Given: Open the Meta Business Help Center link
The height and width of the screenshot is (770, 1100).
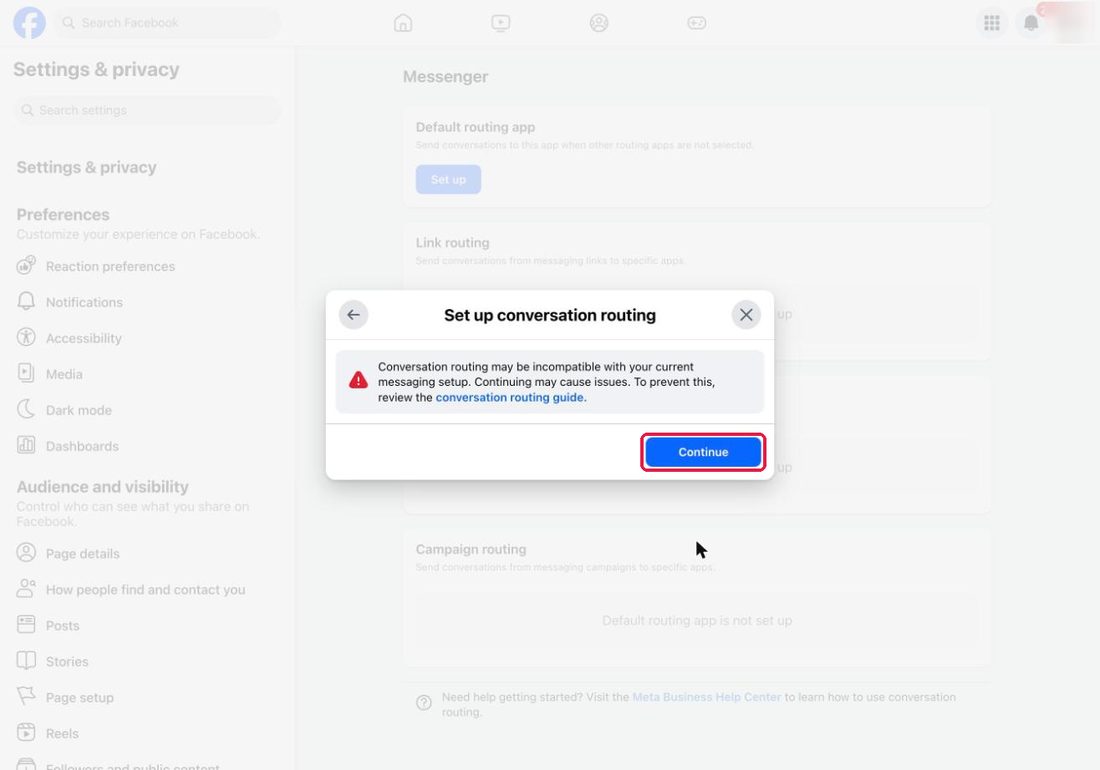Looking at the screenshot, I should pos(706,697).
